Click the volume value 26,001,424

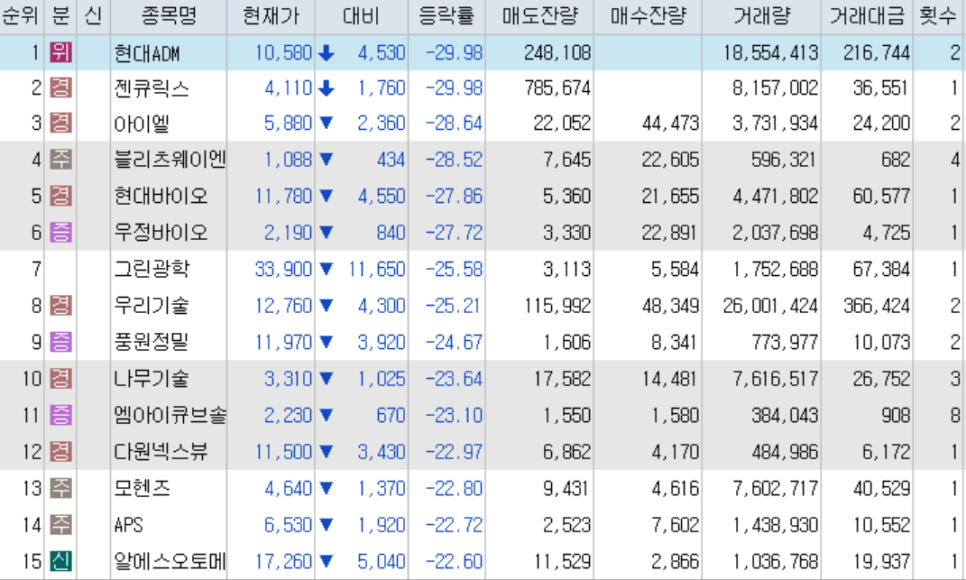point(770,306)
